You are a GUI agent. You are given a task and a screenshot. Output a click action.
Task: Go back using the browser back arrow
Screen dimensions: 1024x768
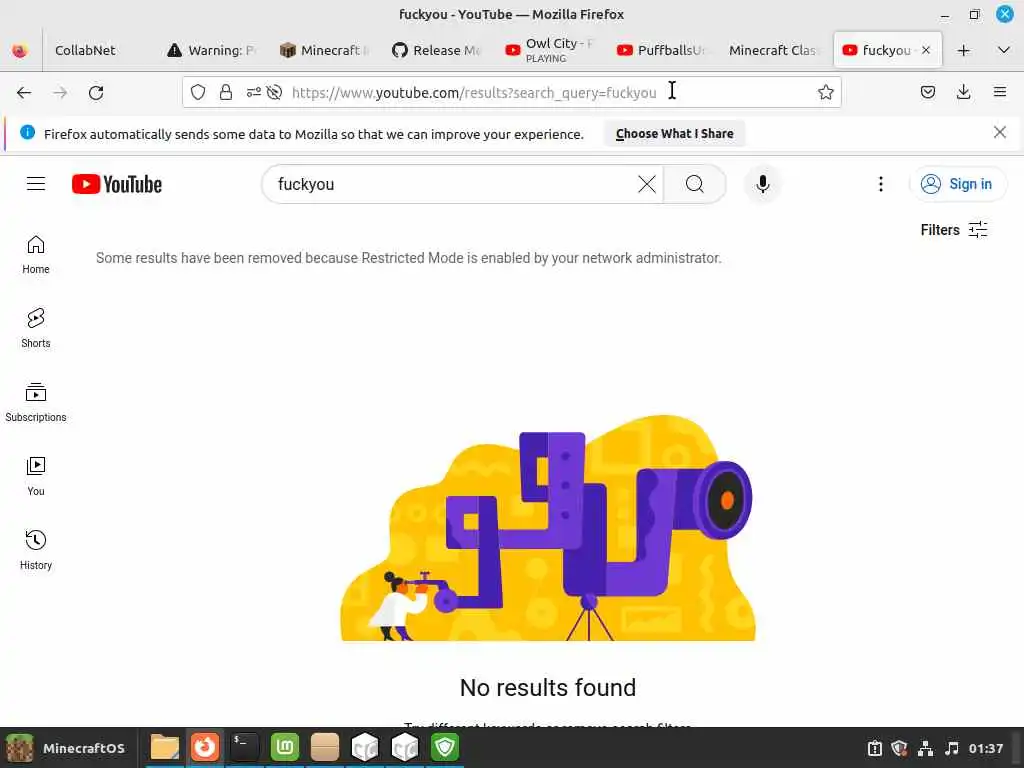[24, 93]
